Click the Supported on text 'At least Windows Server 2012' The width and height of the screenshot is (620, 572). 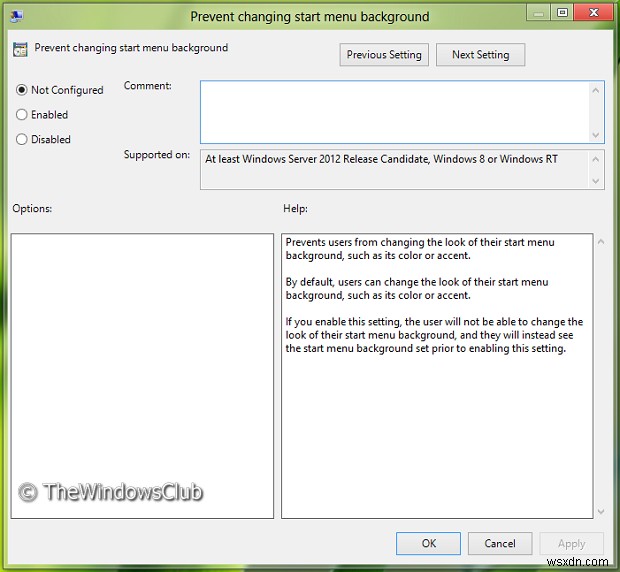click(273, 159)
